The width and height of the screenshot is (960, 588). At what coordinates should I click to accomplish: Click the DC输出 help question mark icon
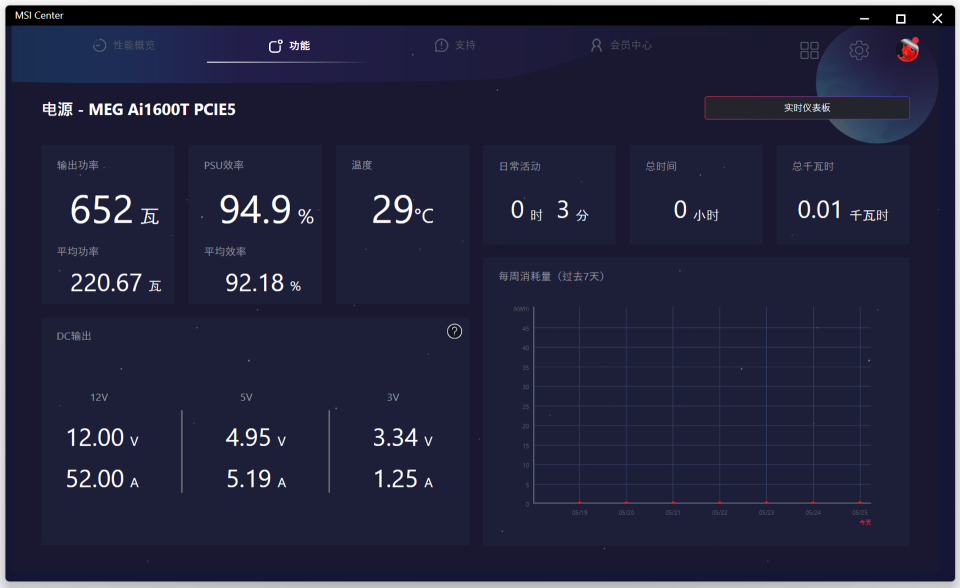454,331
